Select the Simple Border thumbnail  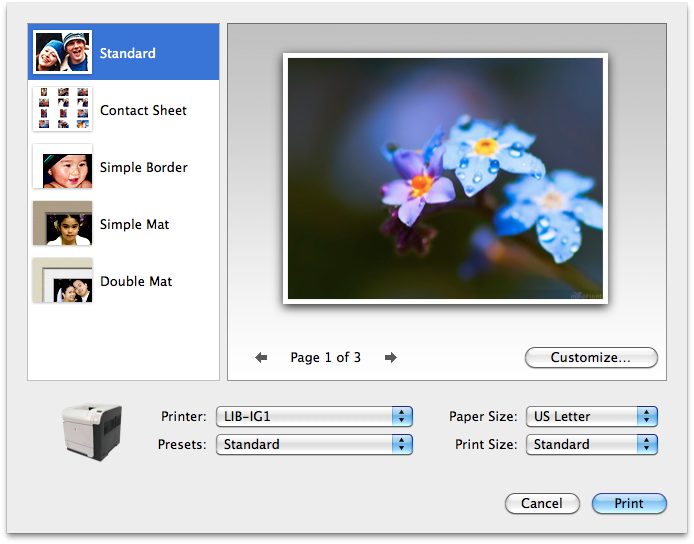(62, 166)
